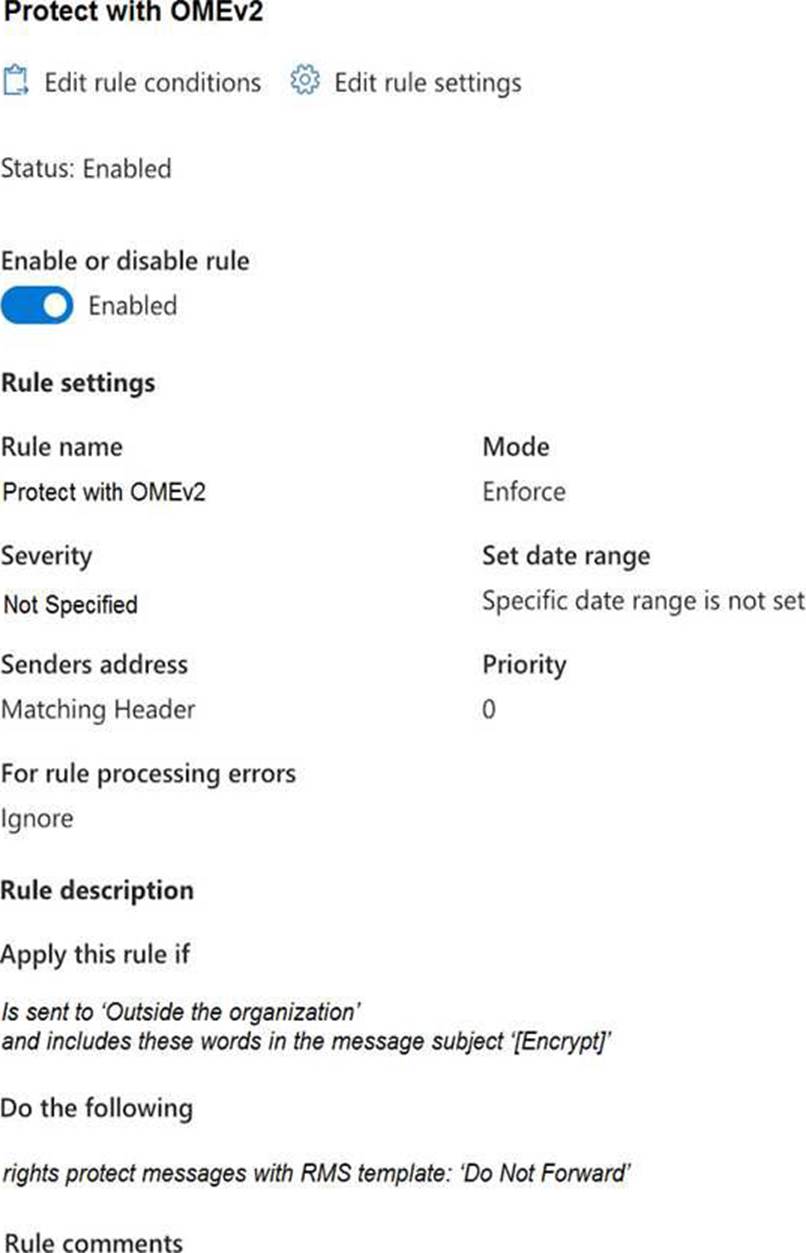The height and width of the screenshot is (1253, 806).
Task: Select the Priority value 0
Action: (489, 710)
